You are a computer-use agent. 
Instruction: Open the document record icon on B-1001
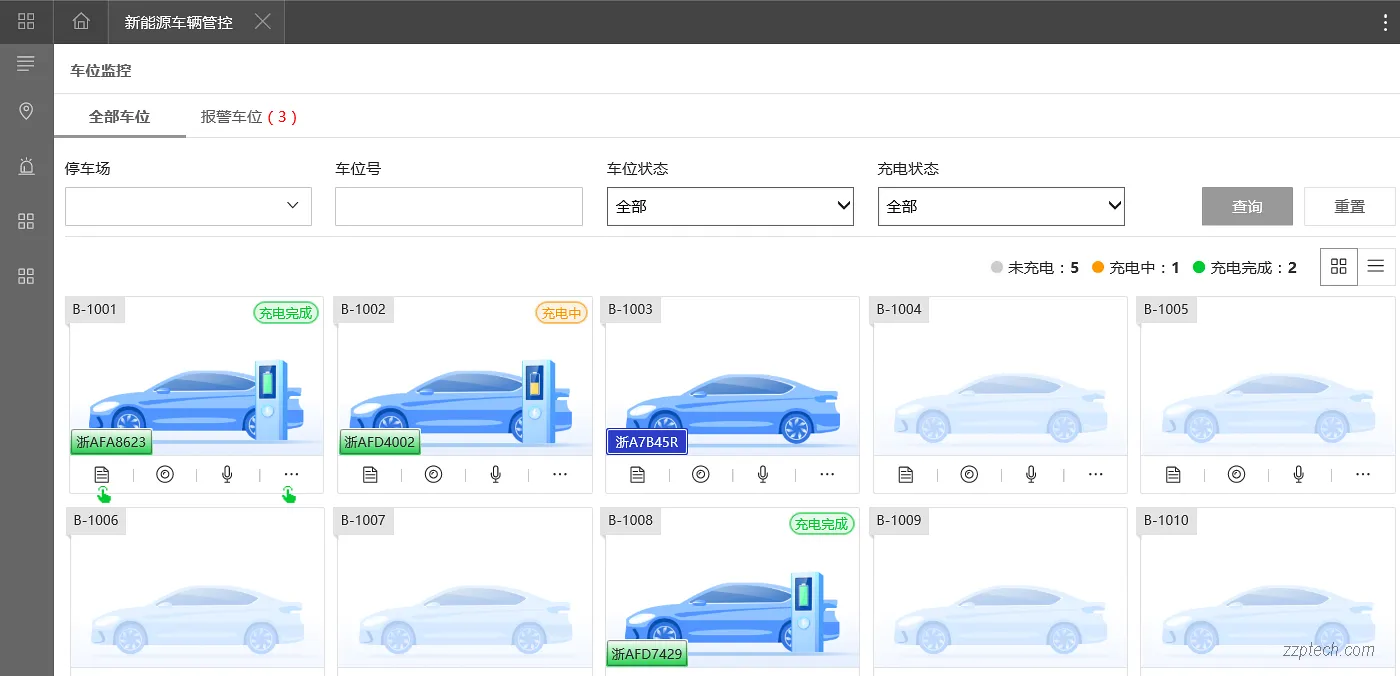point(101,474)
